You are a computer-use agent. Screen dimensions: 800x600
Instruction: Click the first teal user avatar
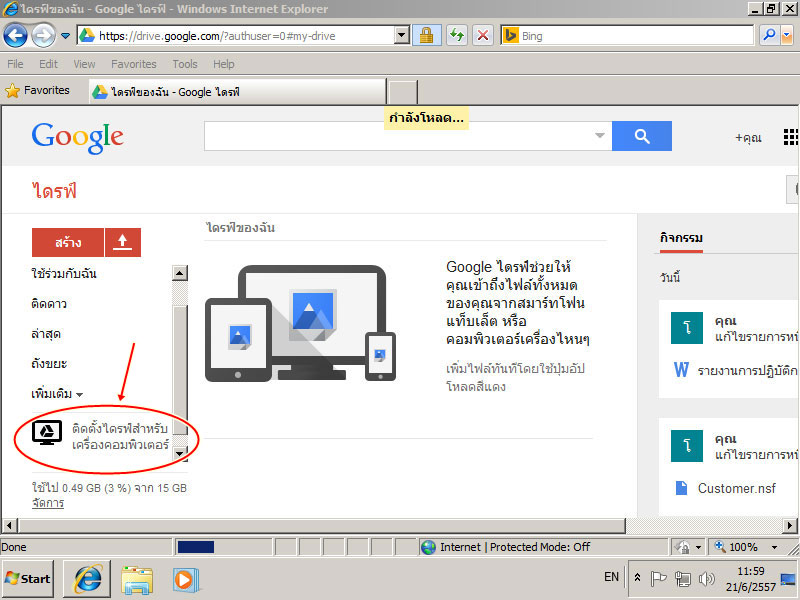[687, 328]
